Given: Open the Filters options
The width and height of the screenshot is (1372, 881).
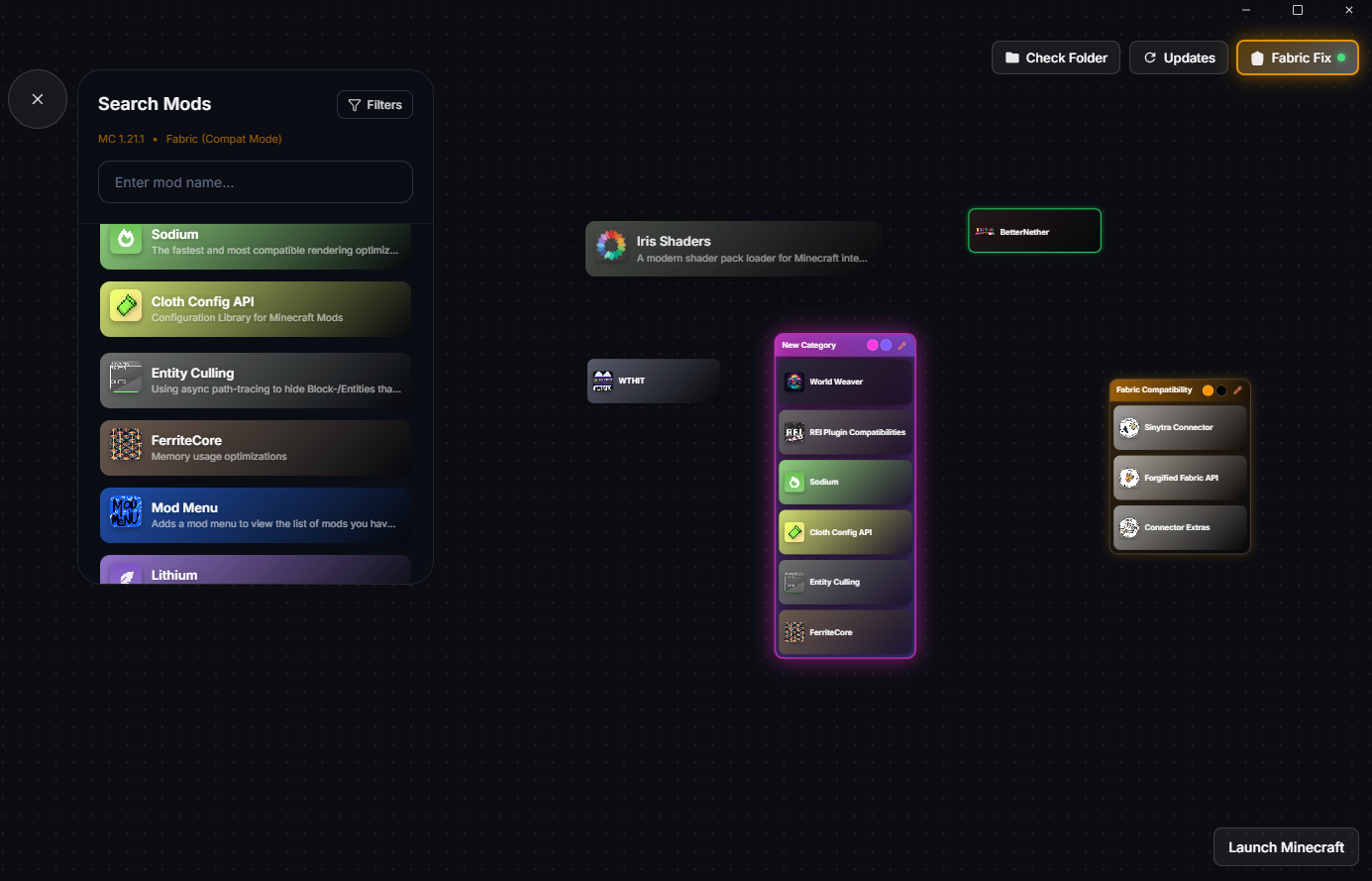Looking at the screenshot, I should pyautogui.click(x=375, y=105).
